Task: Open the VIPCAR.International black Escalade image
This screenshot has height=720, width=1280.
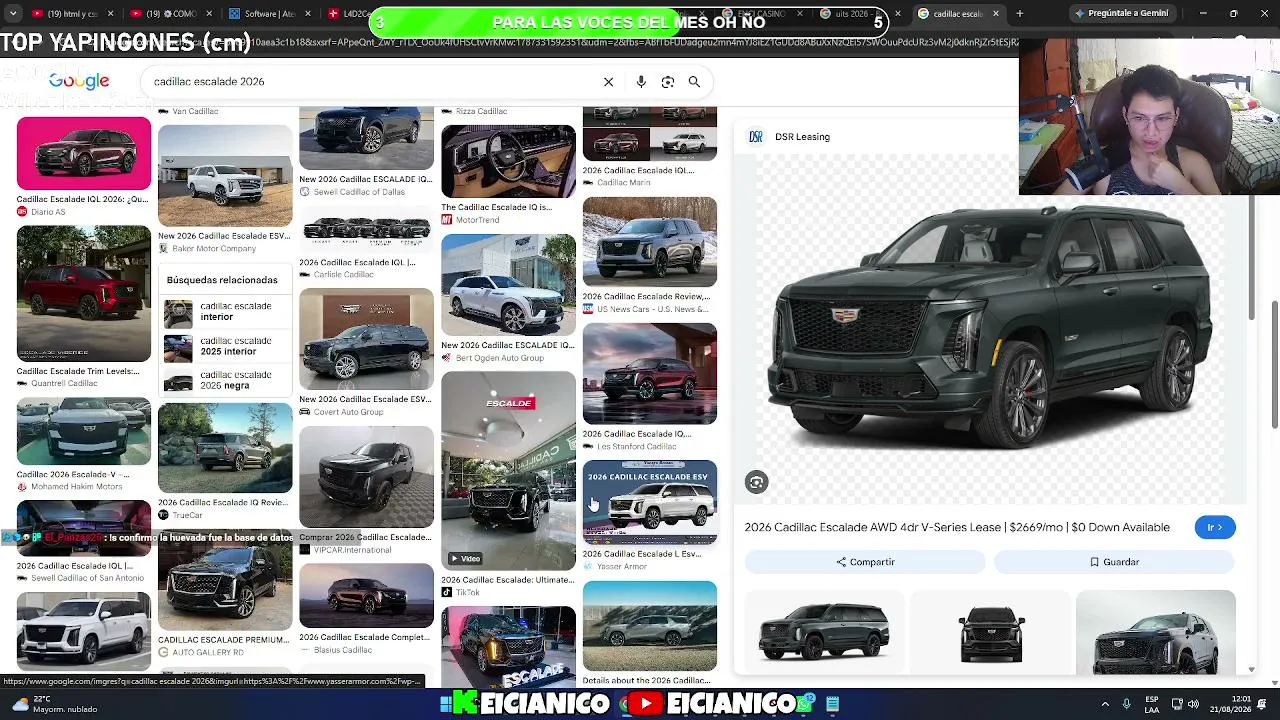Action: (366, 477)
